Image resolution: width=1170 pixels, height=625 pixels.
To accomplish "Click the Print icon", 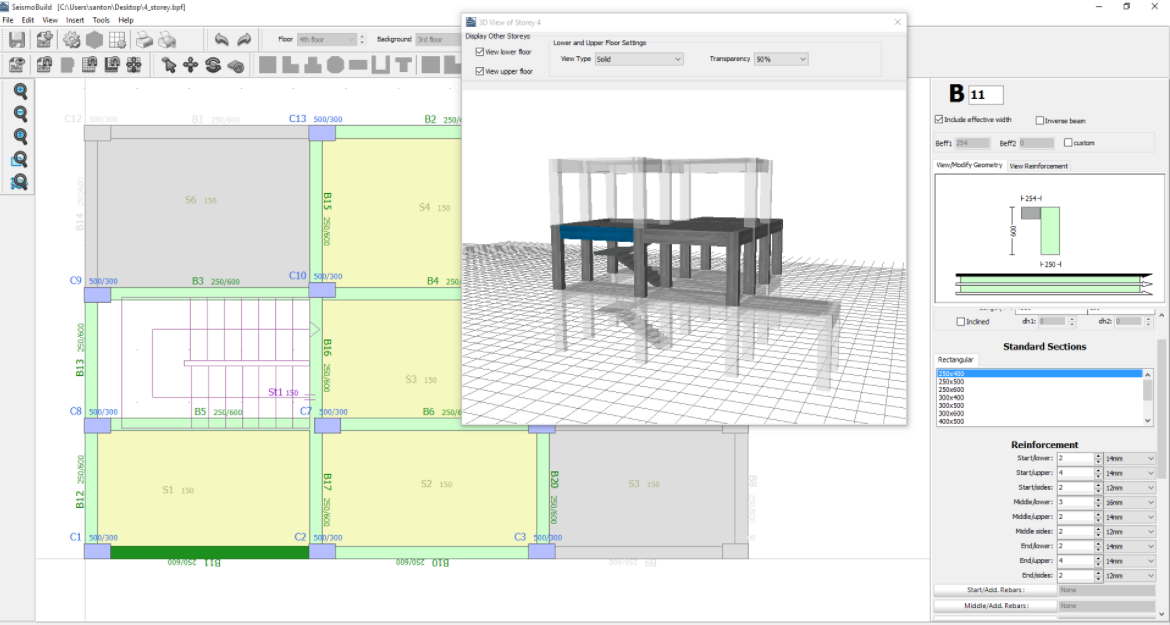I will (144, 40).
